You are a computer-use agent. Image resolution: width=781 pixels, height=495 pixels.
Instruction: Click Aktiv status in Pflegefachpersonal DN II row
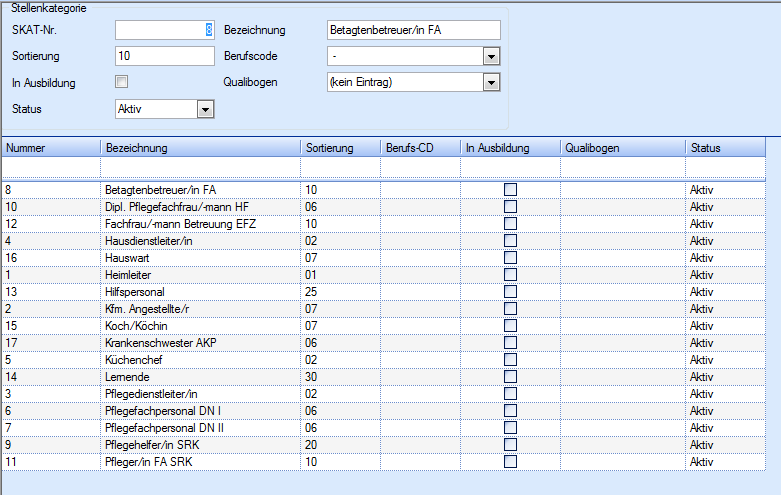(x=701, y=428)
